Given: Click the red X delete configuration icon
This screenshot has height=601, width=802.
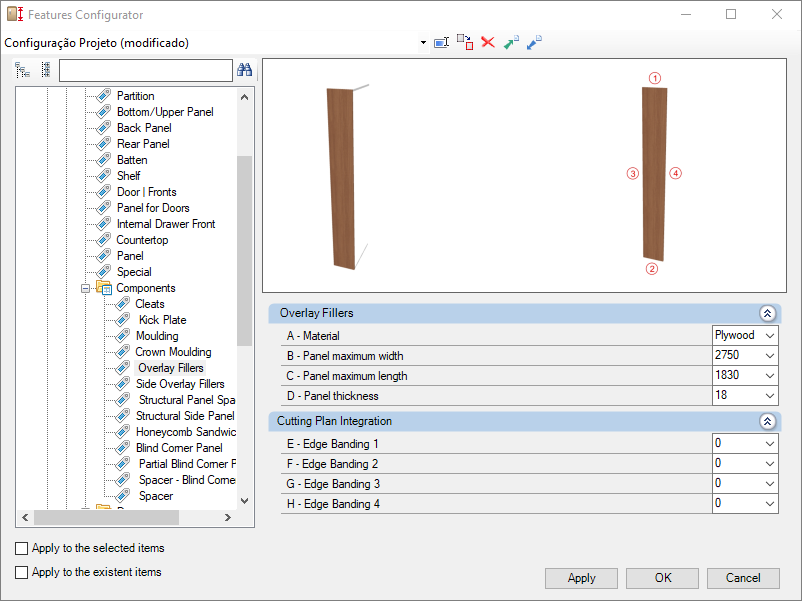Looking at the screenshot, I should coord(488,42).
